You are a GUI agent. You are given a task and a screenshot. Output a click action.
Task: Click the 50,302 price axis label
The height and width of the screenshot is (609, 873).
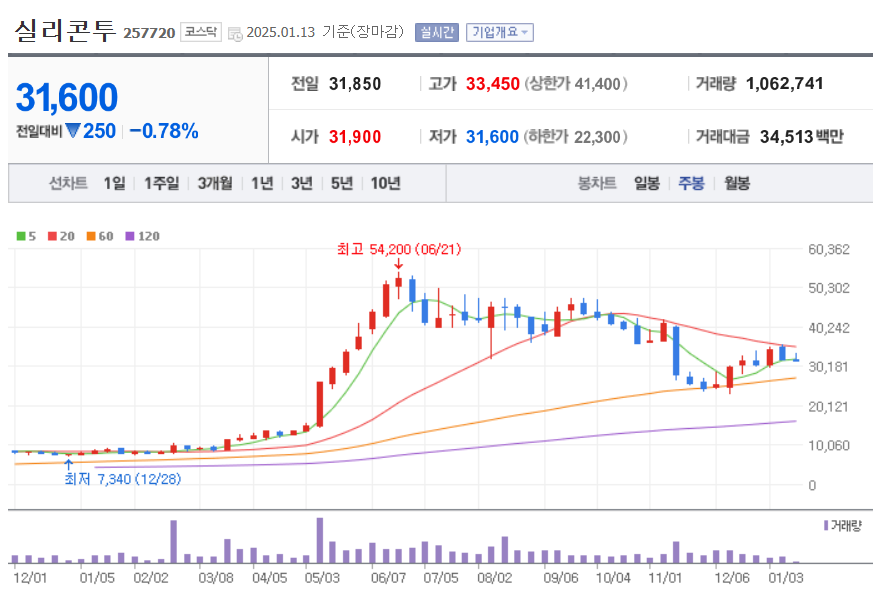click(828, 288)
